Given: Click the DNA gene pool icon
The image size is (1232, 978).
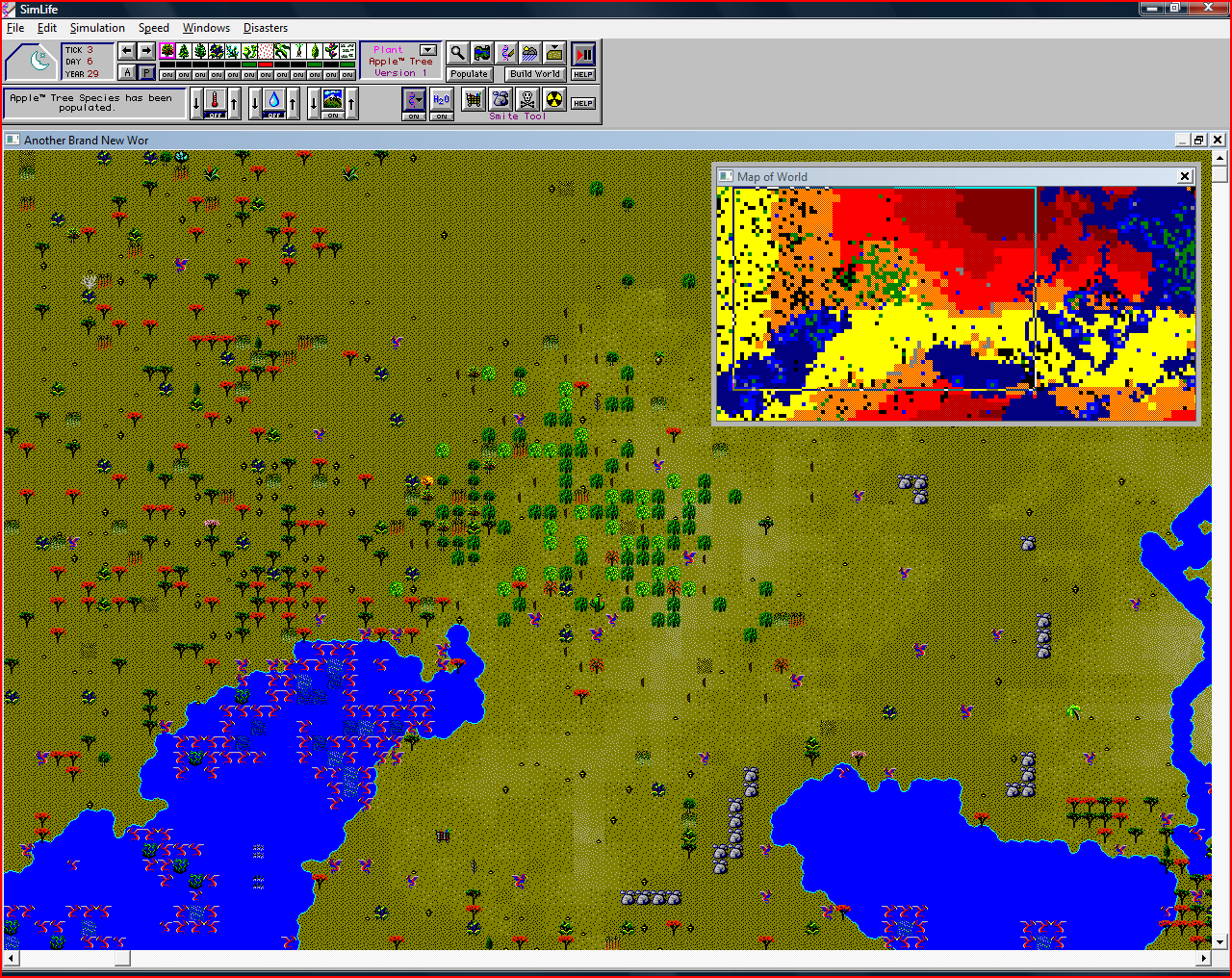Looking at the screenshot, I should [506, 53].
